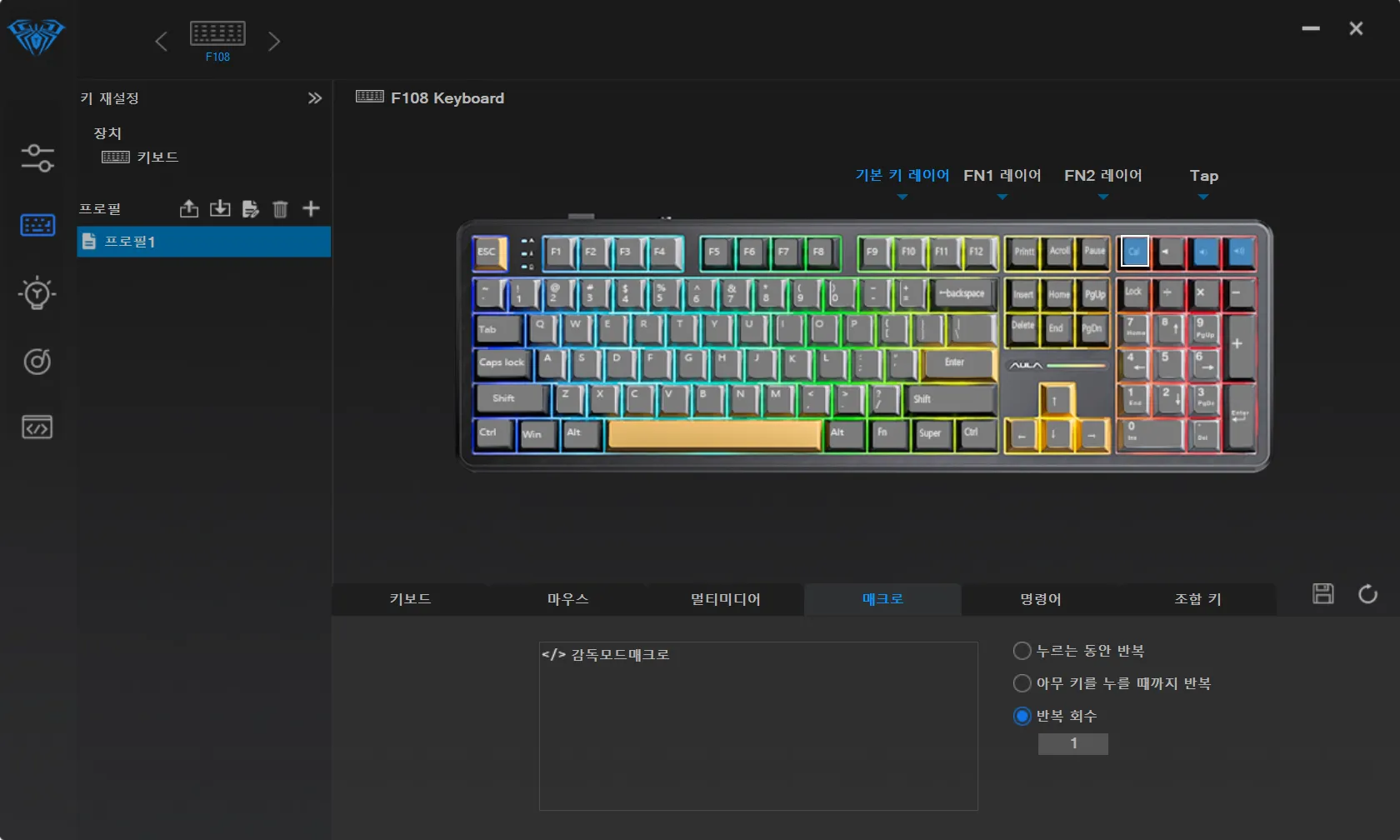The image size is (1400, 840).
Task: Switch to the 멀티미디어 tab
Action: 725,599
